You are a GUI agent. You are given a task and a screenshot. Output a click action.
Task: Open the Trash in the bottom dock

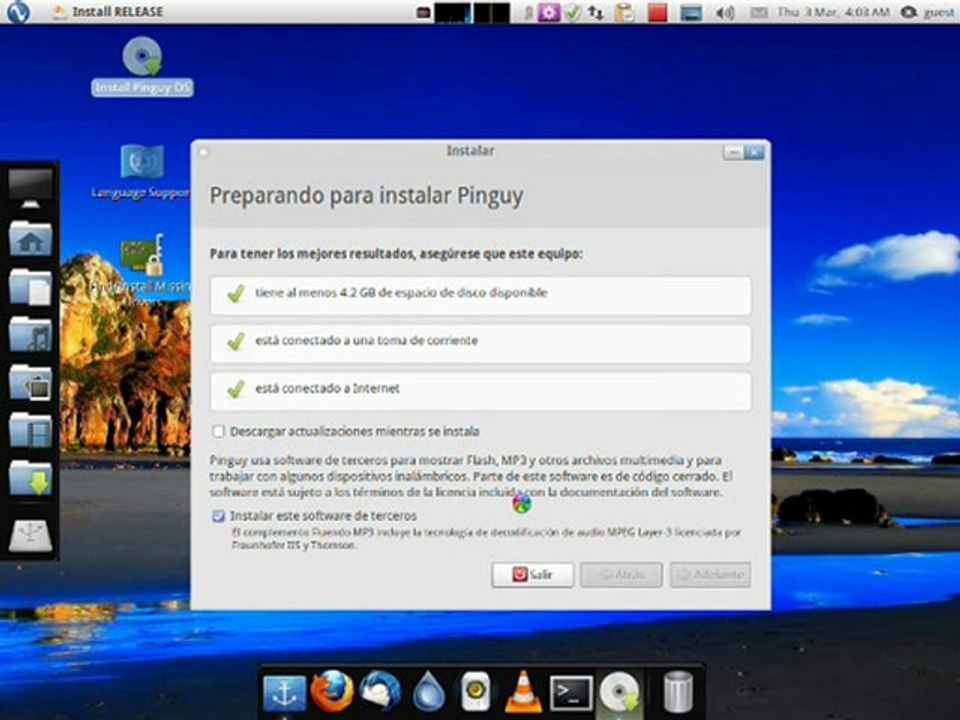678,692
